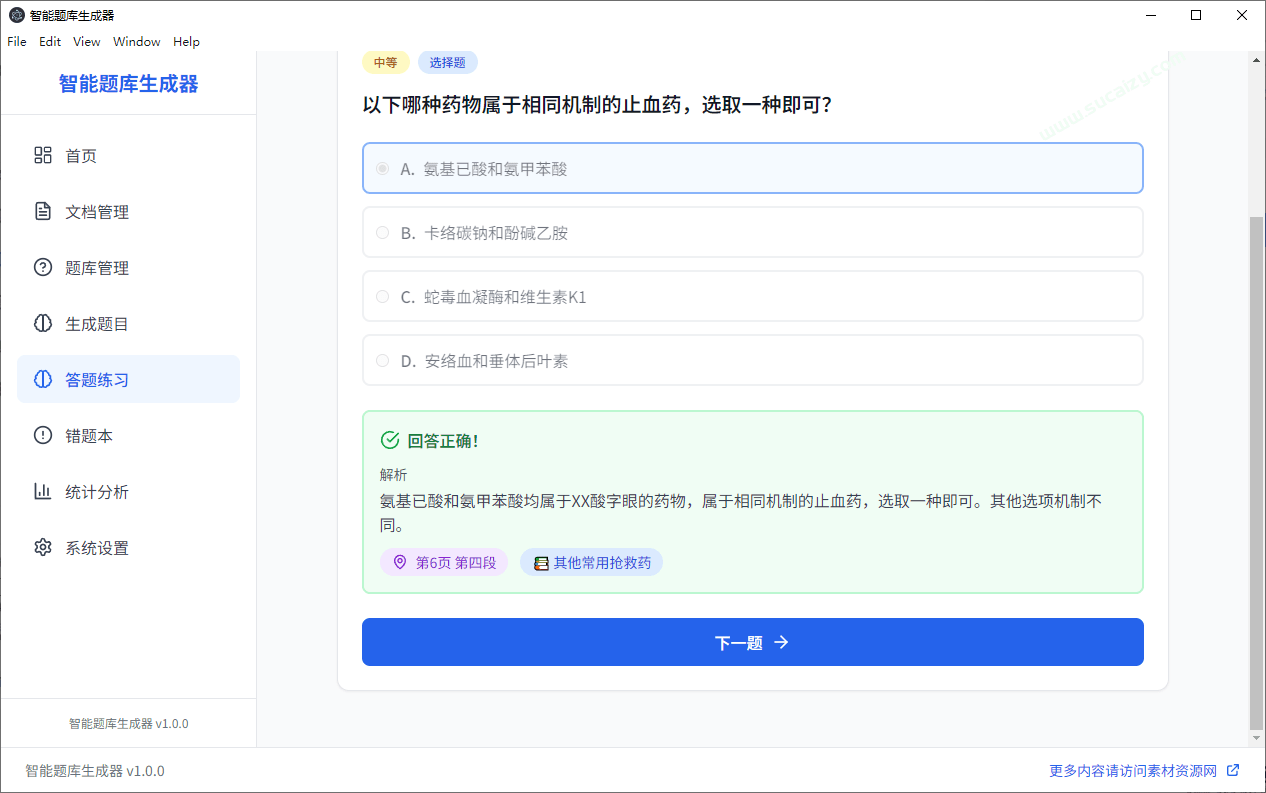The width and height of the screenshot is (1266, 793).
Task: Click option B text 卡络磺钠和酚磺乙胺
Action: point(496,233)
